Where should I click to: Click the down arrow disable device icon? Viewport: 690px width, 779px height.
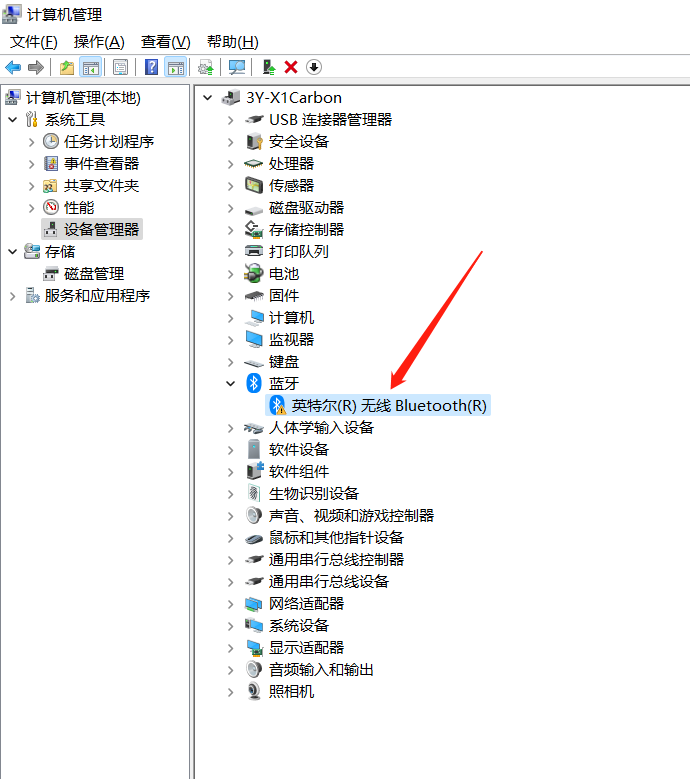[x=314, y=67]
